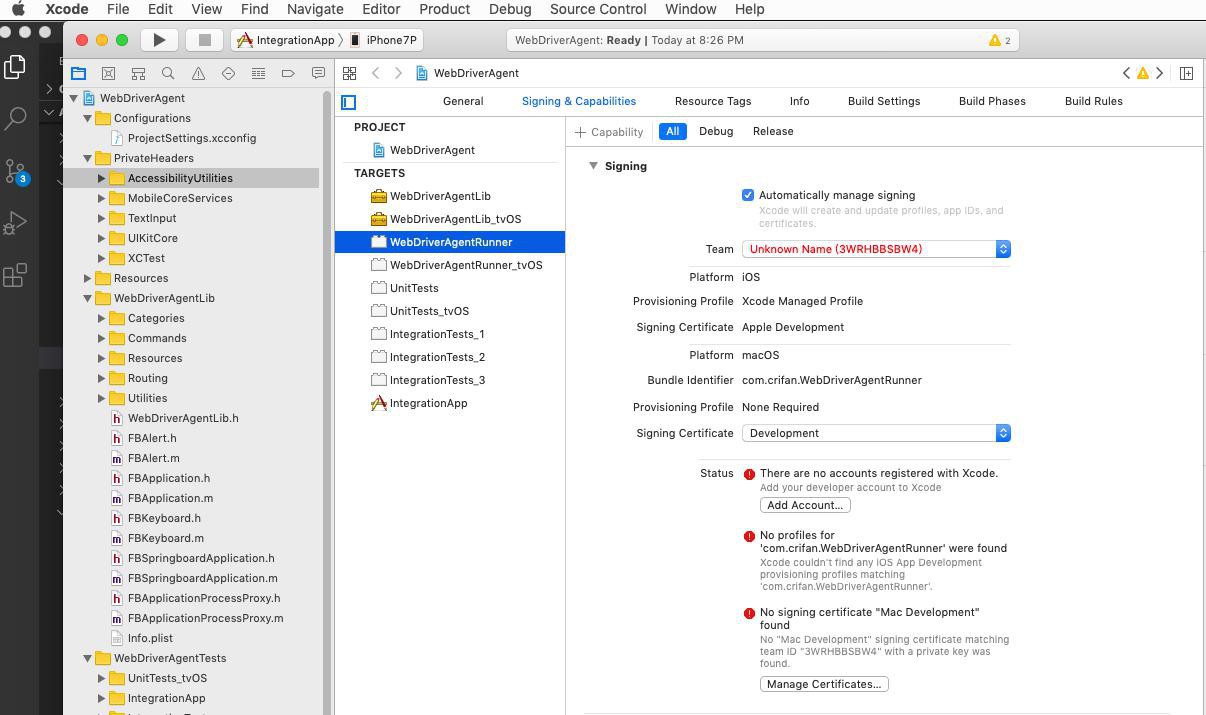Click Manage Certificates button
The height and width of the screenshot is (715, 1206).
point(824,684)
